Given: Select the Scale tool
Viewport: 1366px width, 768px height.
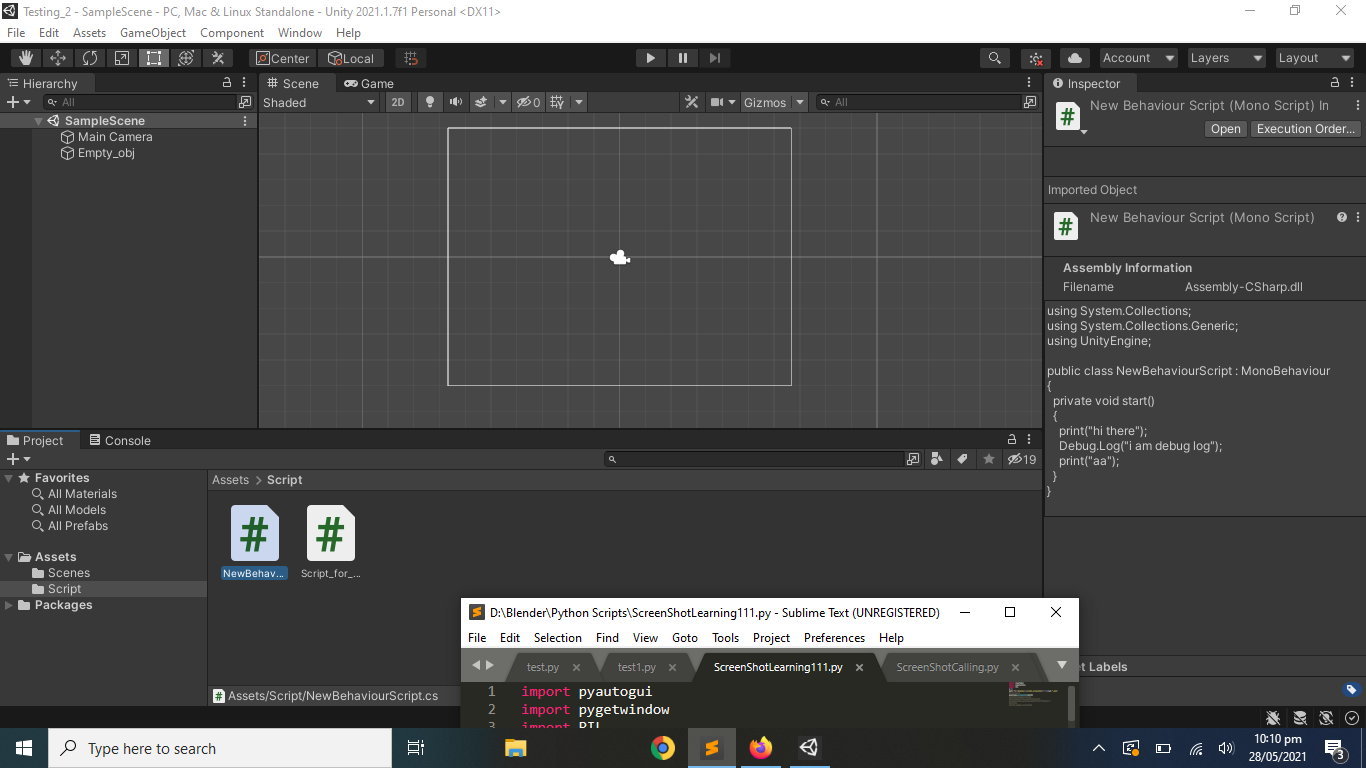Looking at the screenshot, I should (121, 57).
